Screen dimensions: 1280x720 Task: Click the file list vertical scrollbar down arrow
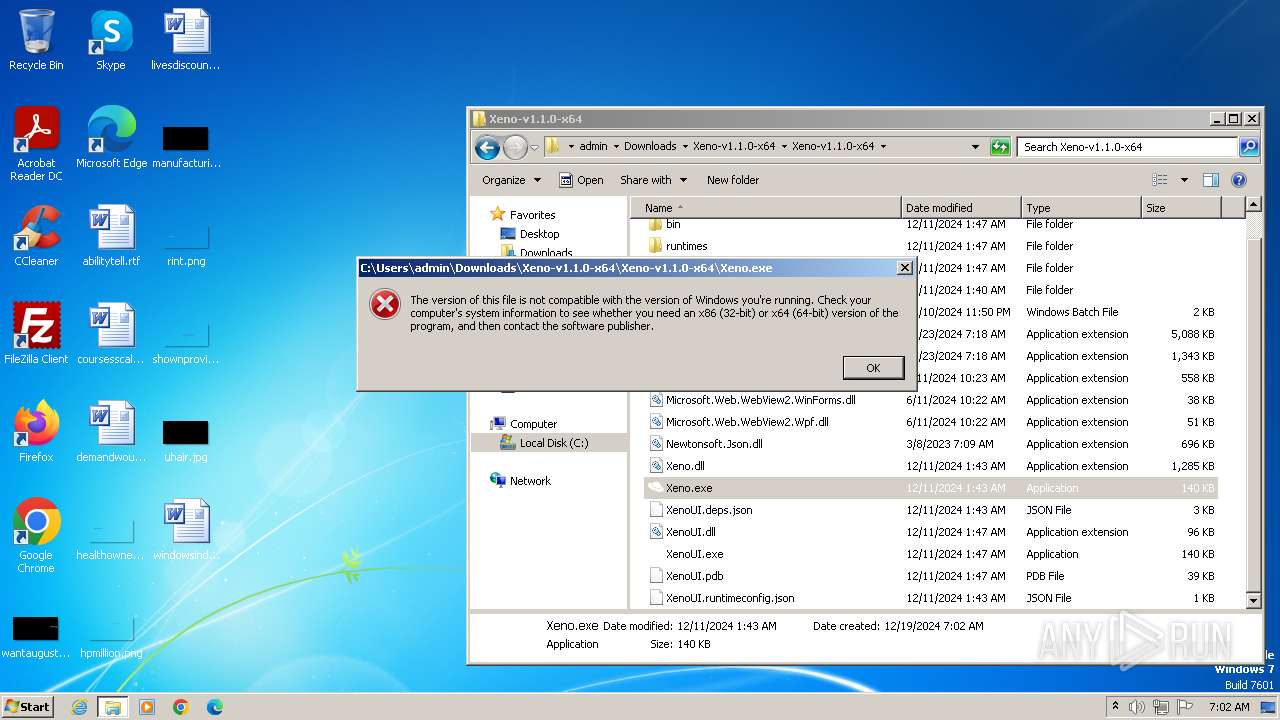1254,601
